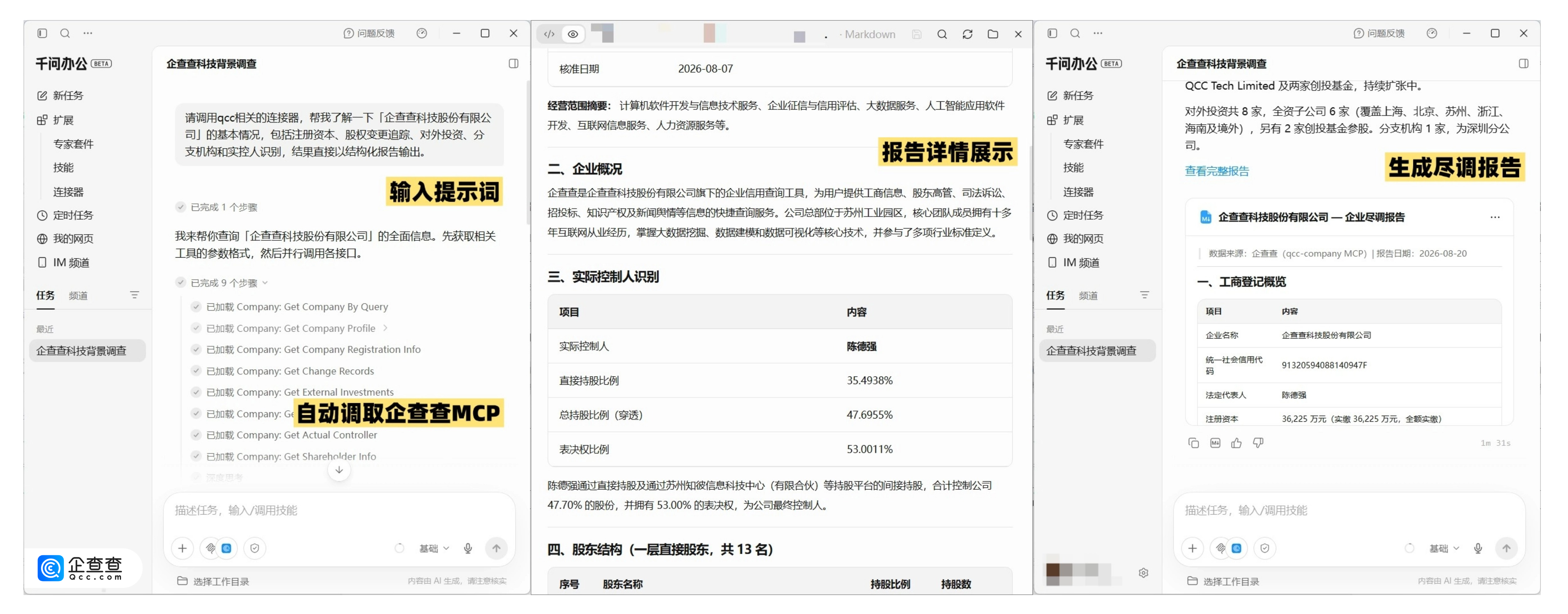Screen dimensions: 1568x614
Task: Click the plus attach button in left window input
Action: click(x=182, y=548)
